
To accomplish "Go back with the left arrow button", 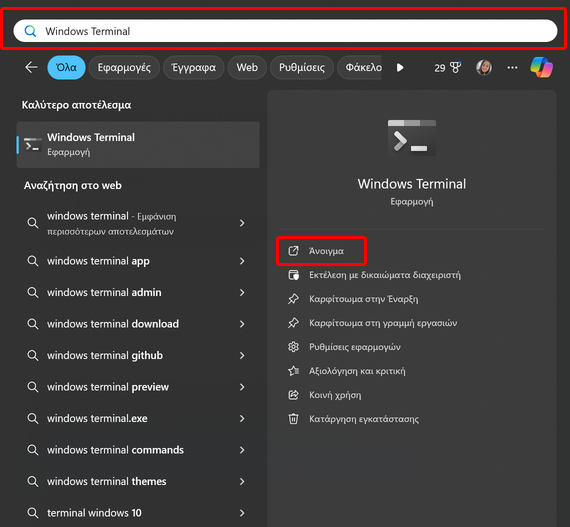I will tap(32, 67).
